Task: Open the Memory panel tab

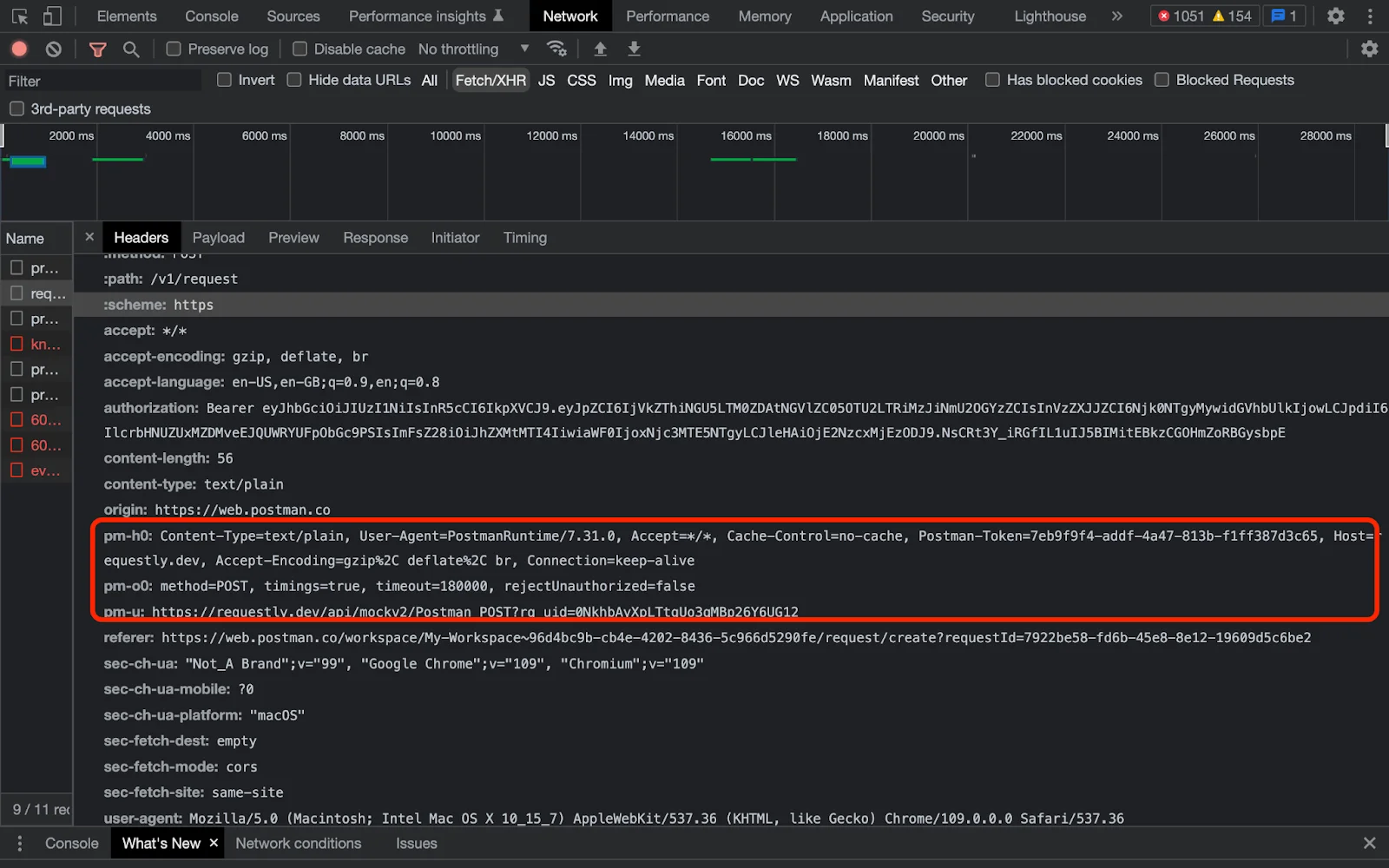Action: tap(765, 16)
